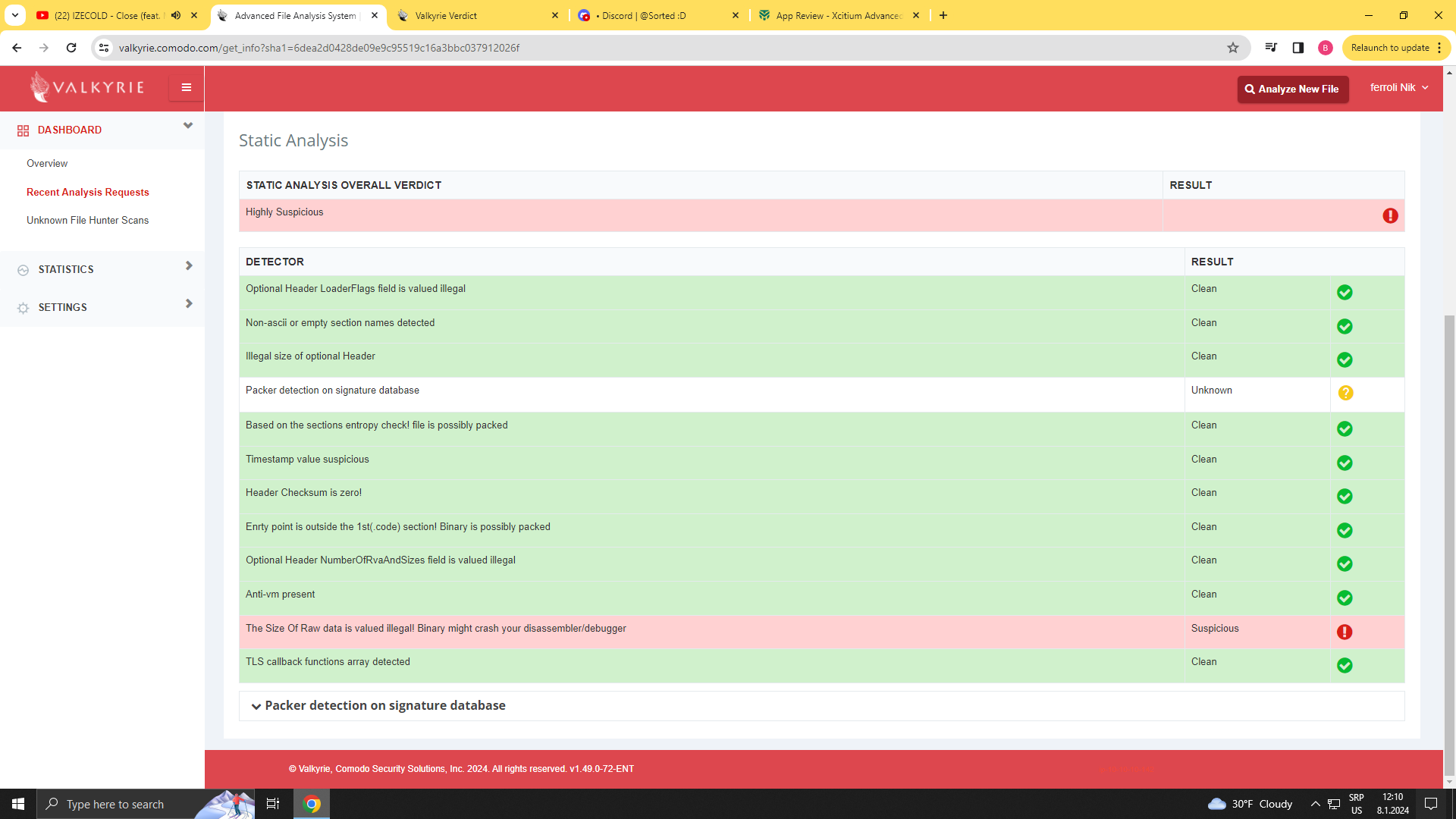Bookmark this page with the star icon

pos(1233,48)
